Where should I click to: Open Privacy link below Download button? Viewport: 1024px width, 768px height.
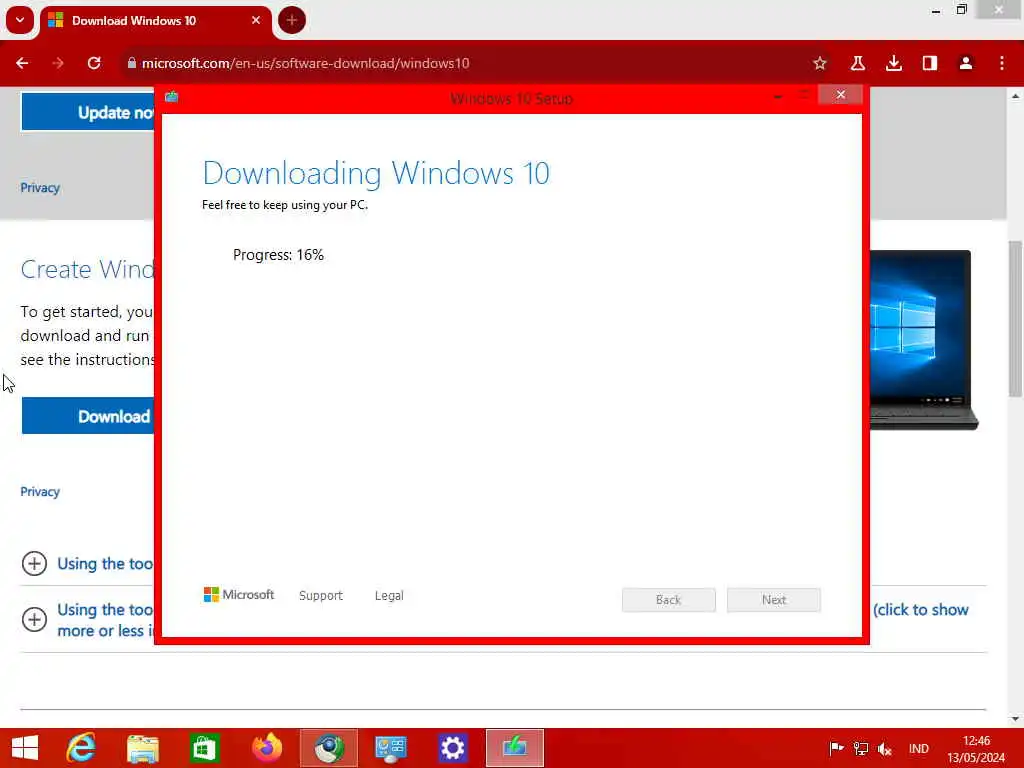(40, 492)
